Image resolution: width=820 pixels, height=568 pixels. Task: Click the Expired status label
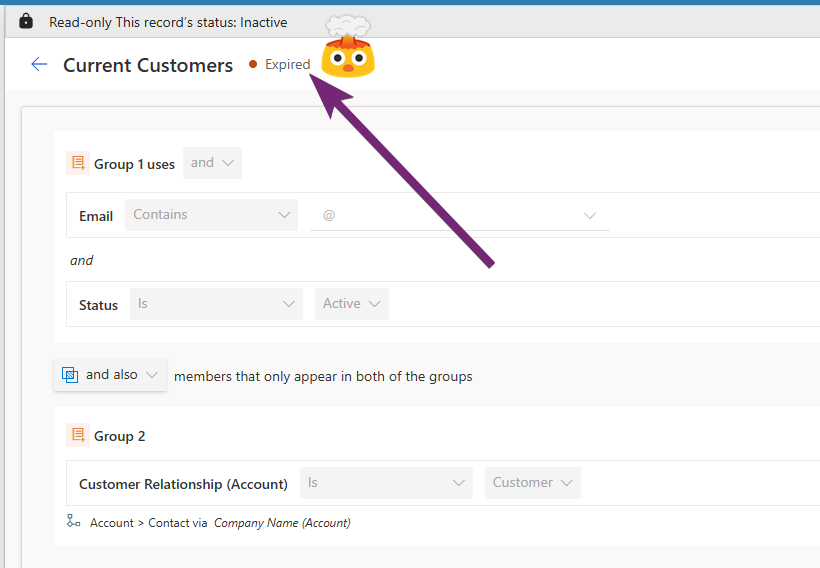coord(287,65)
